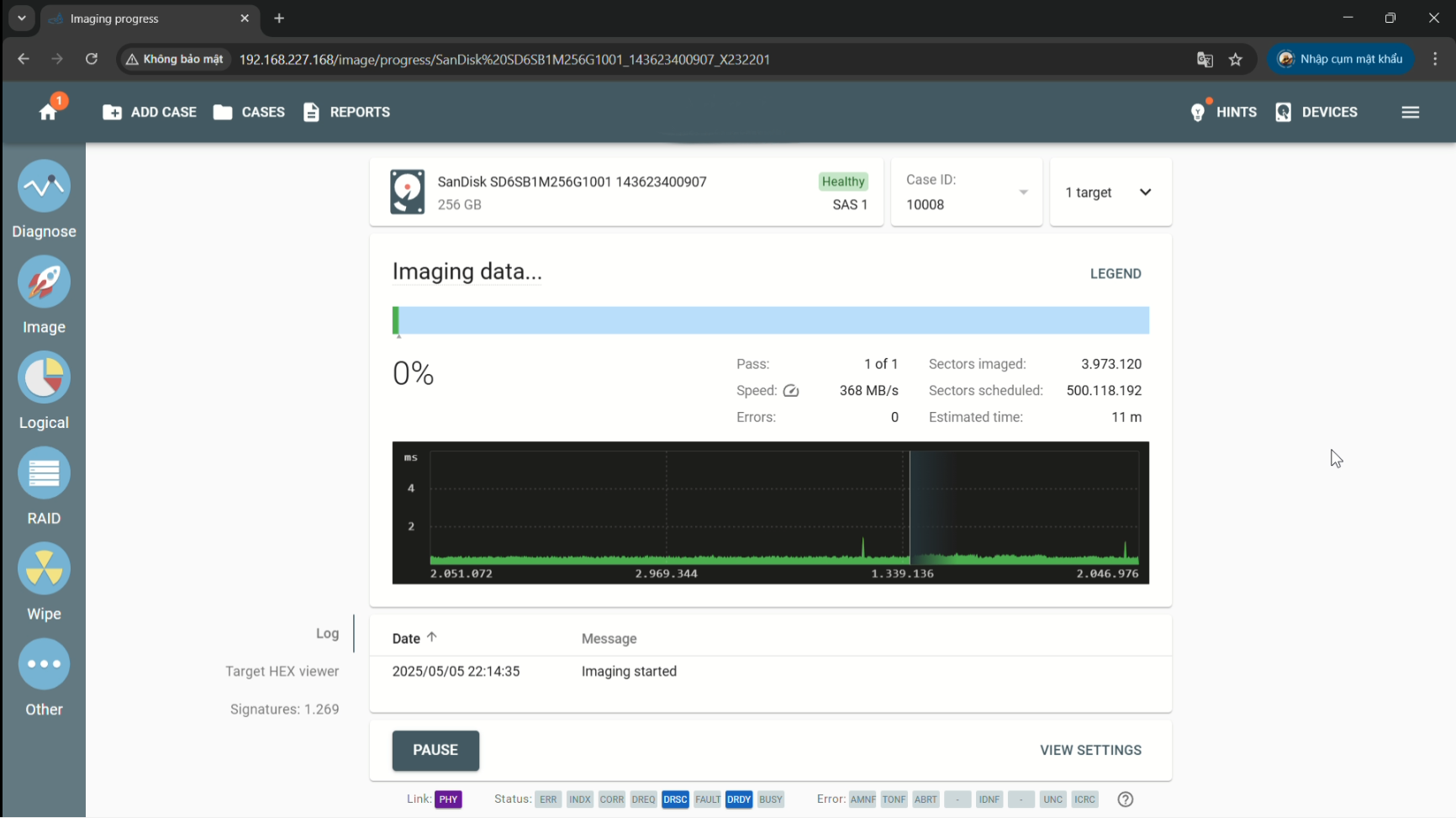Click the PHY link indicator

coord(449,800)
